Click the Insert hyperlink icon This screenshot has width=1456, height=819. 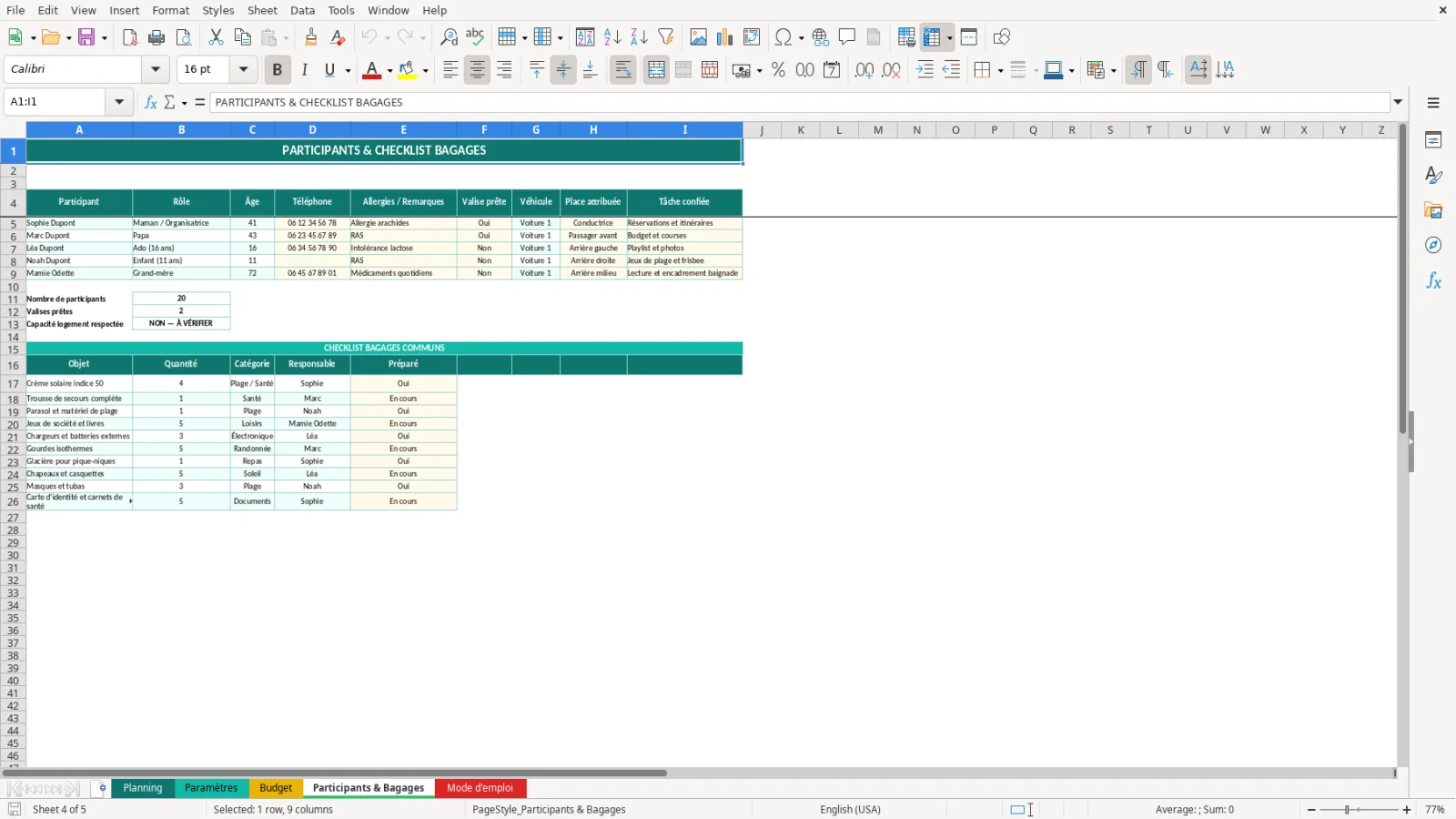(821, 37)
